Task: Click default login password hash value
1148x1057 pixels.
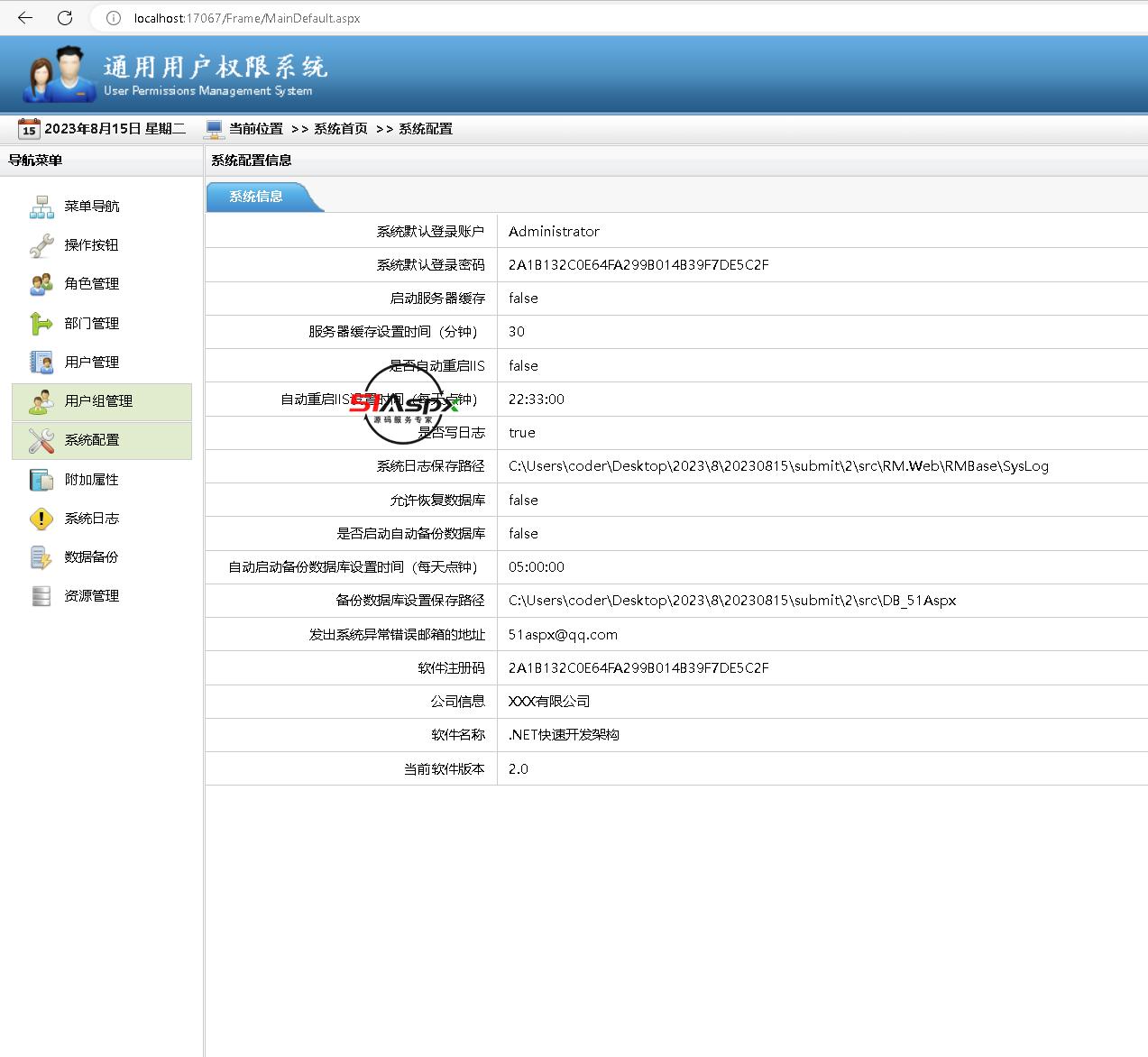Action: tap(638, 265)
